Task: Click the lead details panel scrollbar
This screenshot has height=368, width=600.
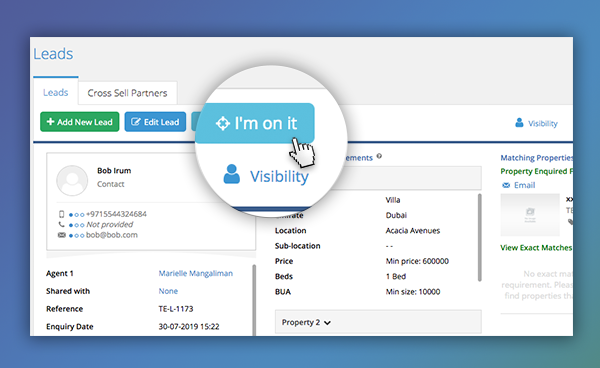Action: (x=254, y=300)
